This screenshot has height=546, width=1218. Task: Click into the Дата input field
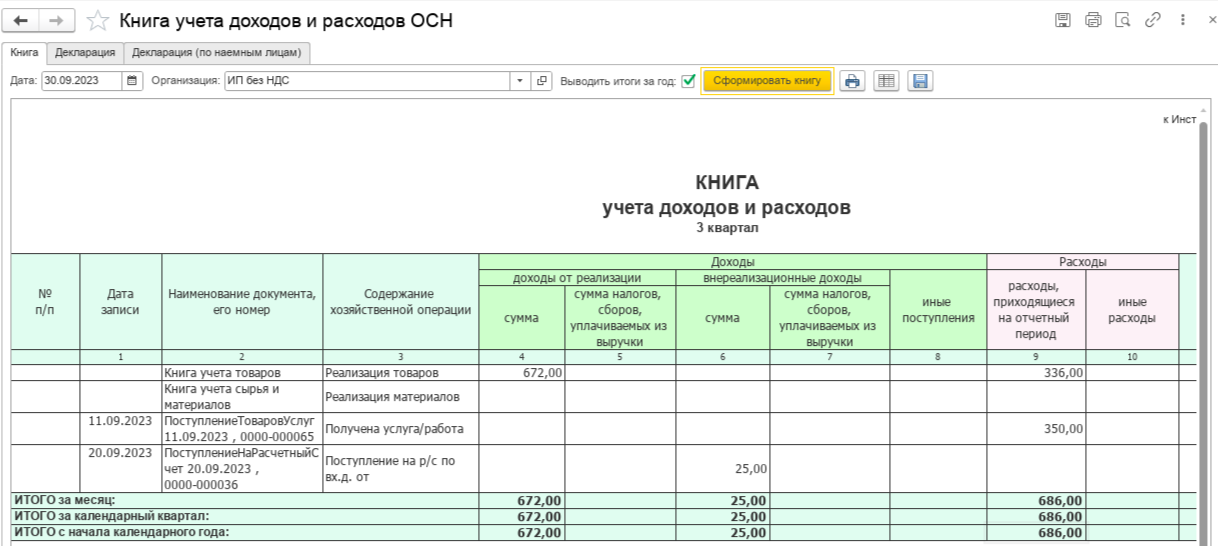80,82
